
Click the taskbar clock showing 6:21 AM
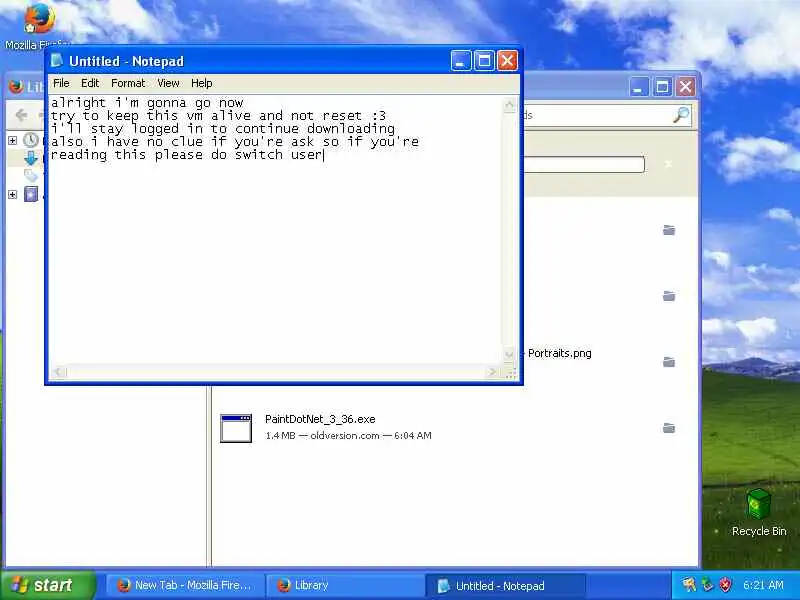(x=763, y=585)
